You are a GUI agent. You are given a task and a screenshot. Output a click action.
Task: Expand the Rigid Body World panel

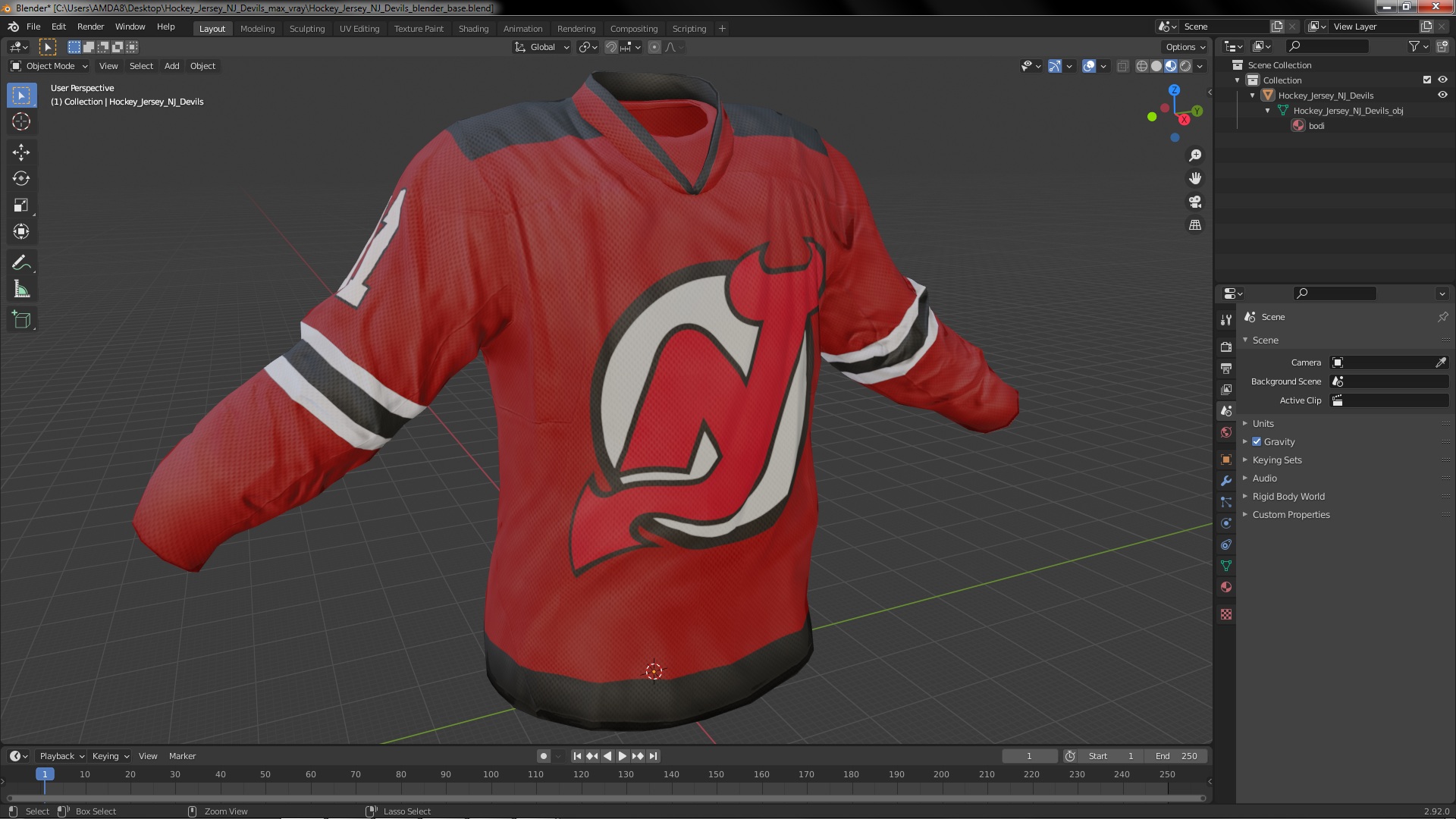point(1288,496)
